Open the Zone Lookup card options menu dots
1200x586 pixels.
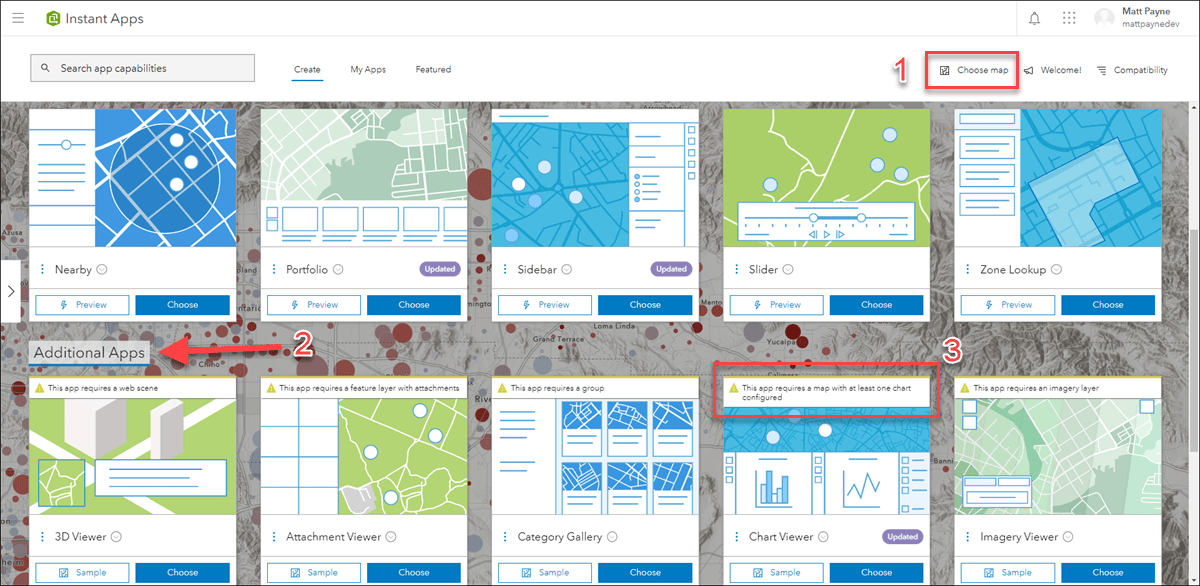(968, 269)
